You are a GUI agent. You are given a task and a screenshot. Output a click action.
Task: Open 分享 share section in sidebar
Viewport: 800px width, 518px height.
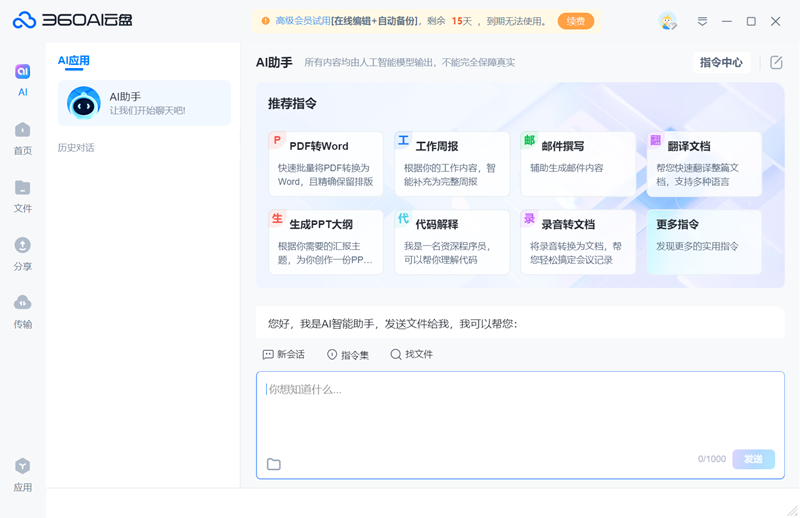(22, 254)
